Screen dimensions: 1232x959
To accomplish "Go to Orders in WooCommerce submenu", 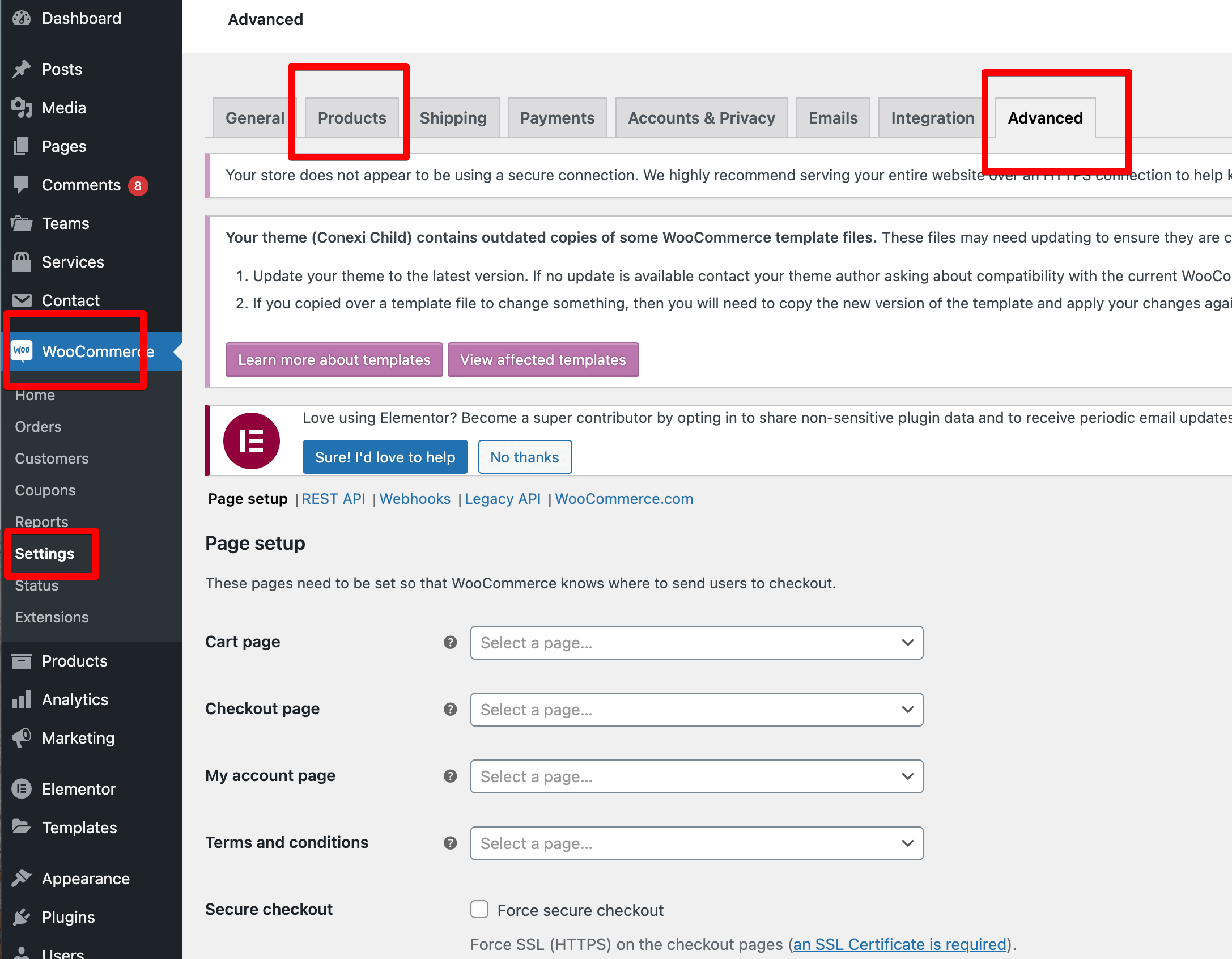I will pos(38,427).
